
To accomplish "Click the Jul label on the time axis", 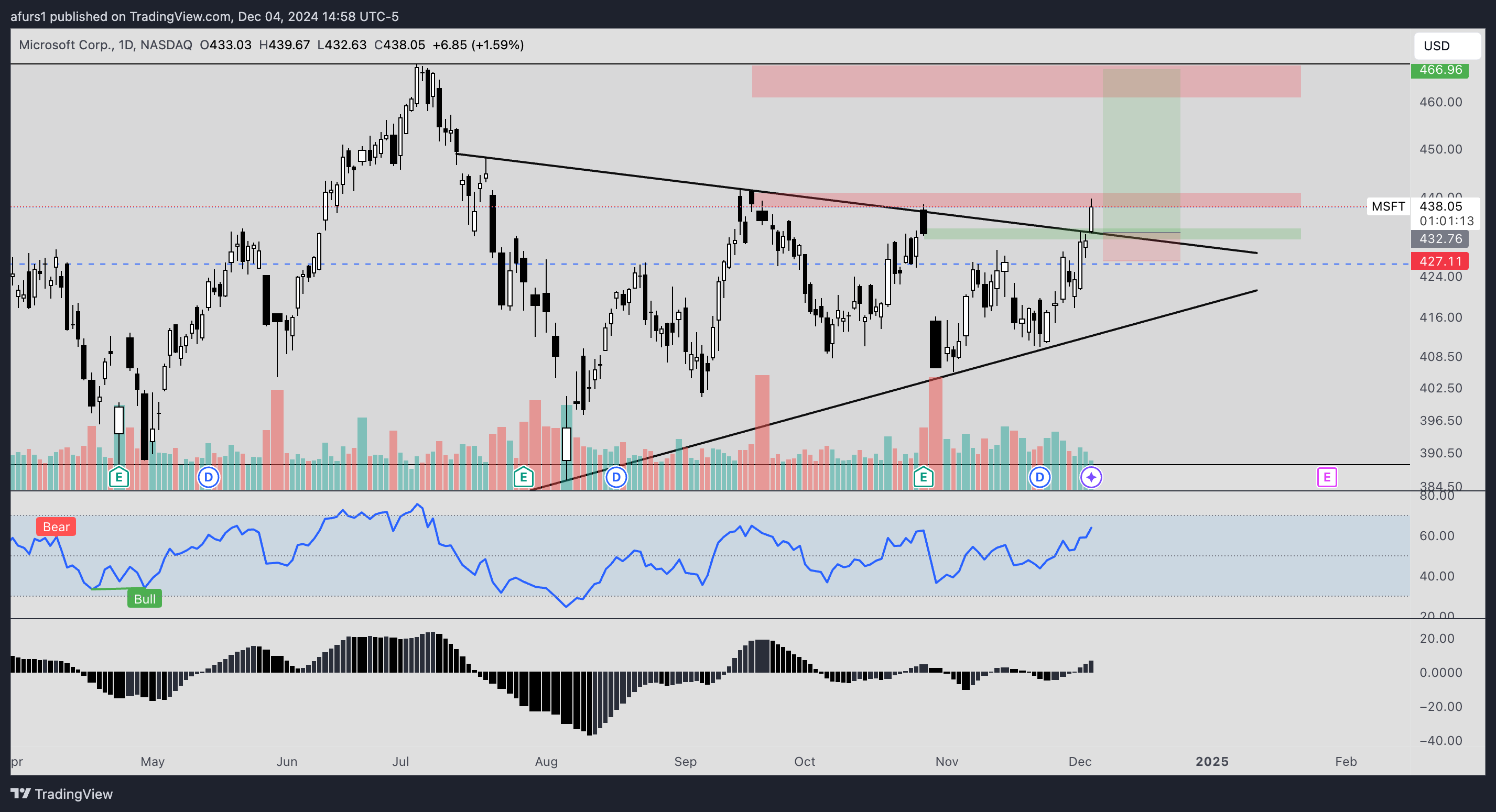I will [400, 761].
